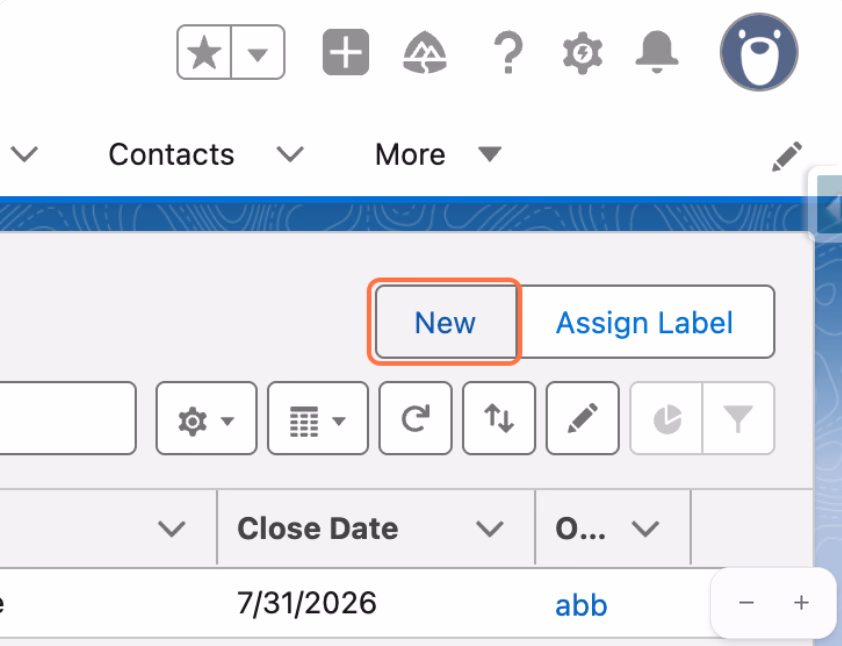Click the abb owner link
This screenshot has width=842, height=646.
coord(581,605)
